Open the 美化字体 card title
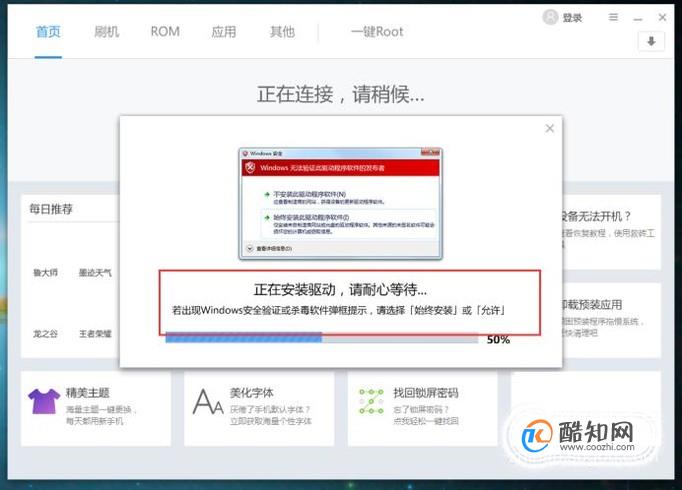This screenshot has width=682, height=490. pos(251,393)
